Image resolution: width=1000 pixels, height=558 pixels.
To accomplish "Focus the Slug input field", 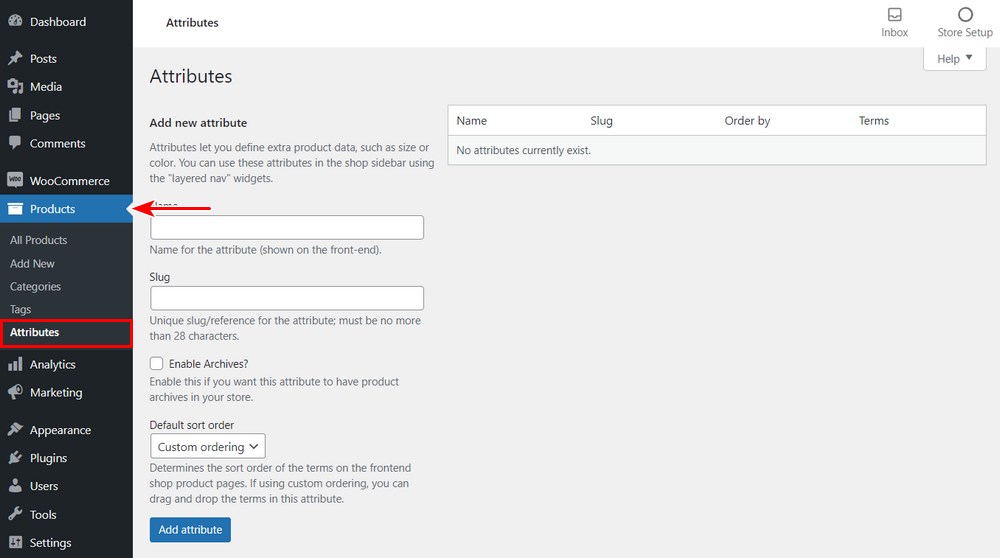I will 287,298.
